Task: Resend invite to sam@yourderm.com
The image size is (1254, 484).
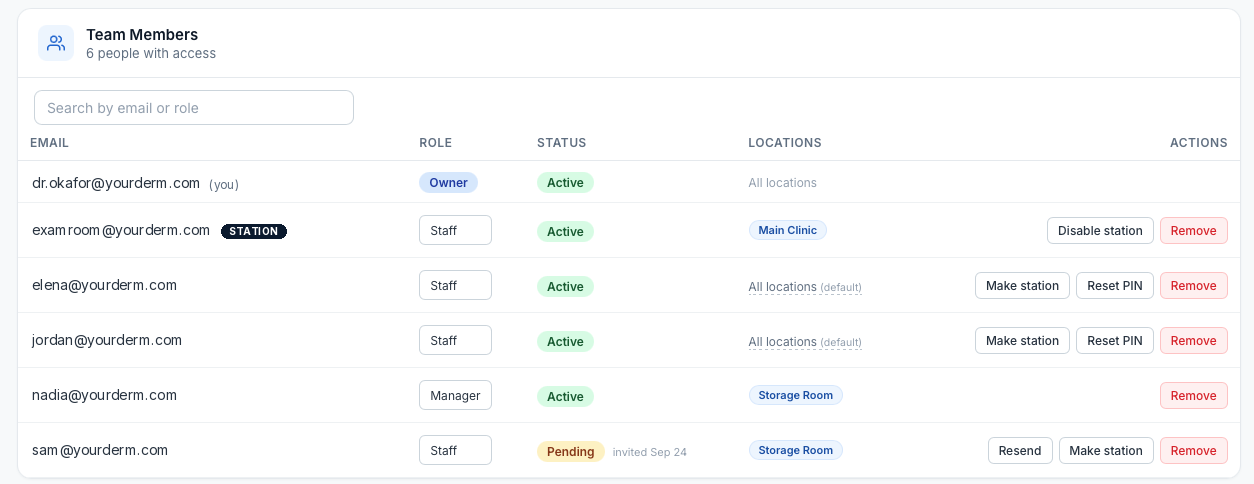Action: [x=1020, y=450]
